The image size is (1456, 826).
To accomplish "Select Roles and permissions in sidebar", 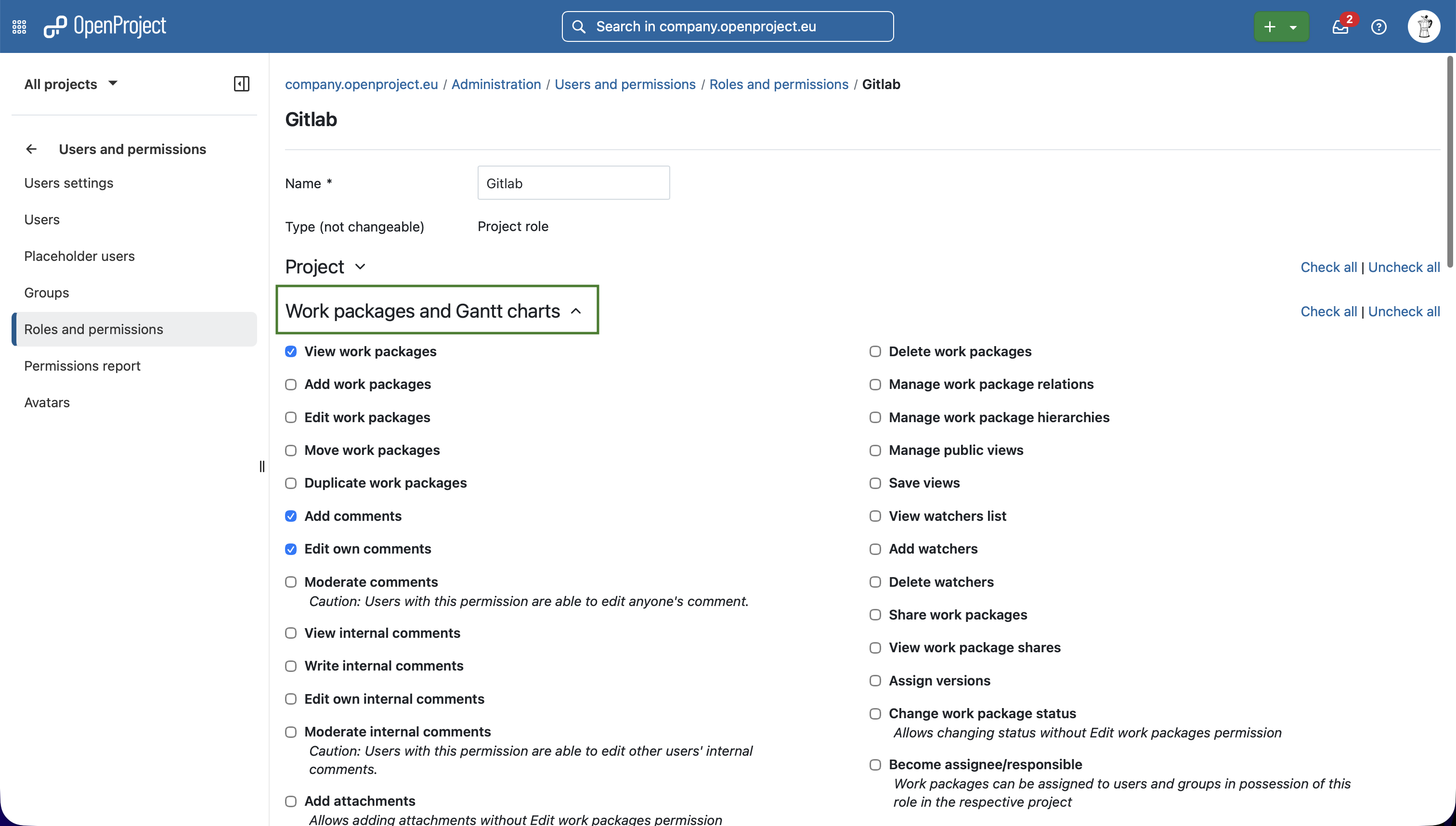I will click(x=134, y=330).
